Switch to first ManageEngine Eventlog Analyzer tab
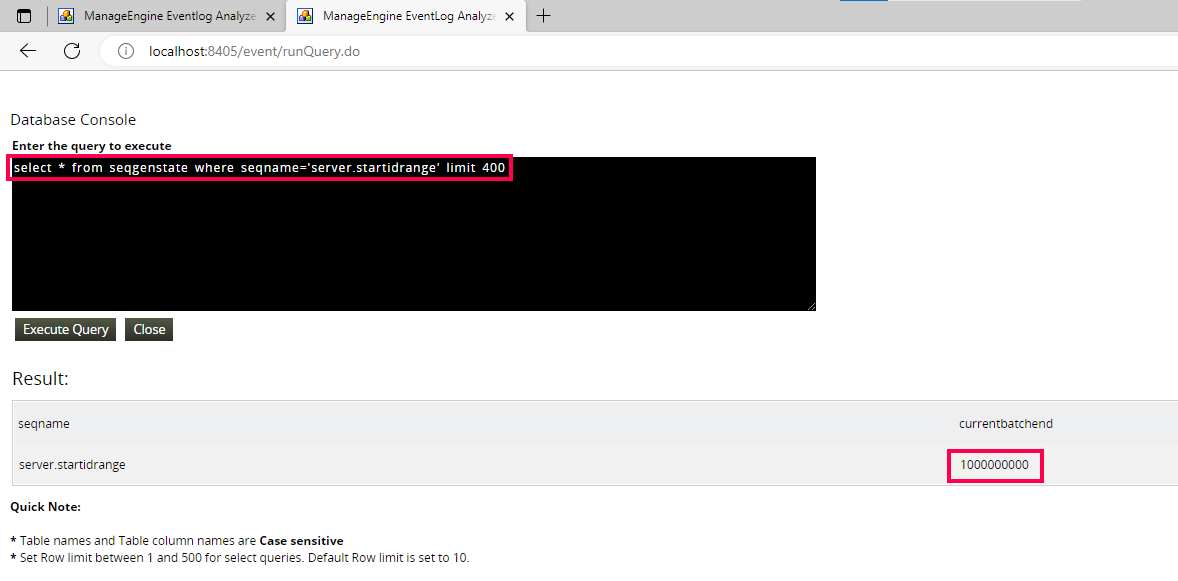Viewport: 1178px width, 581px height. point(168,16)
